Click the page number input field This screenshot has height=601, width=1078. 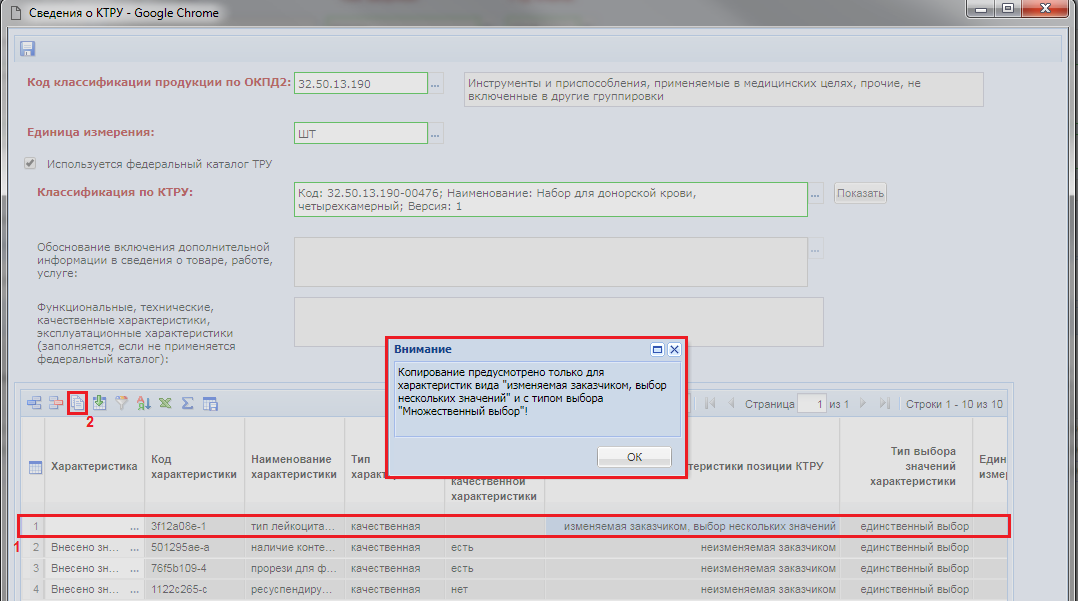(811, 404)
